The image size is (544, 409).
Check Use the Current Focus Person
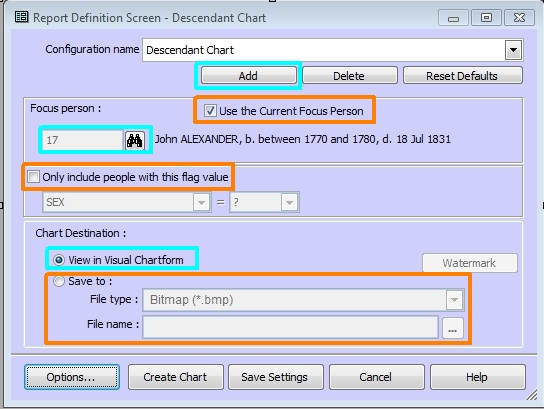(210, 111)
